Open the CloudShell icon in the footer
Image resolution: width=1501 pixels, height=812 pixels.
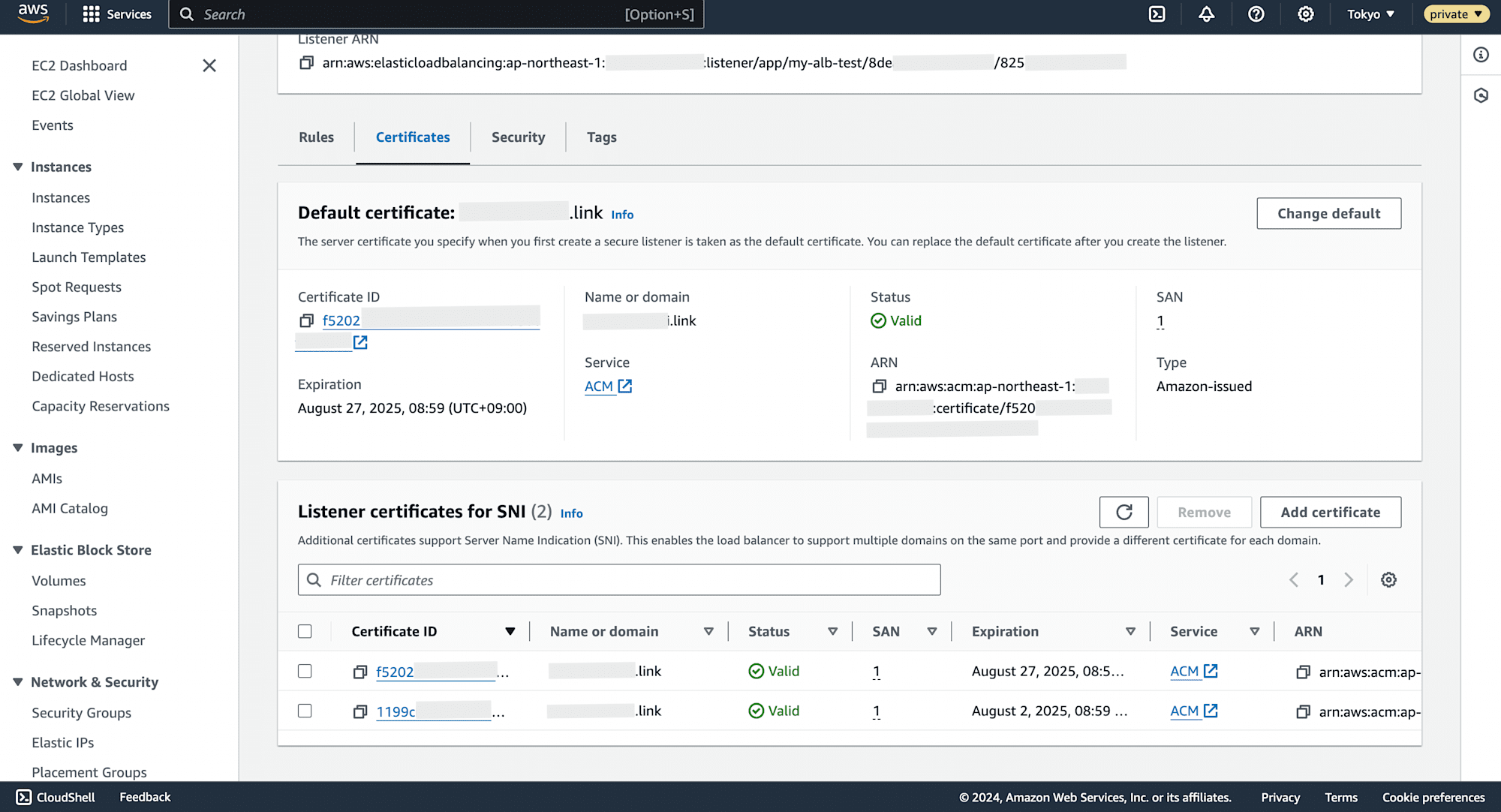[x=24, y=797]
